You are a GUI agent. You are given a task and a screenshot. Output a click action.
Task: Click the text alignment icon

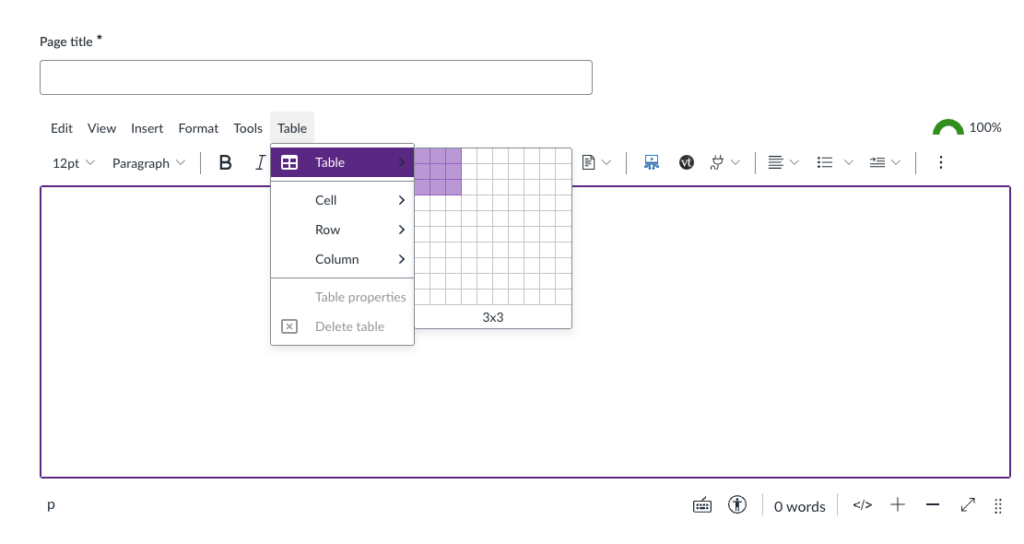click(x=775, y=163)
